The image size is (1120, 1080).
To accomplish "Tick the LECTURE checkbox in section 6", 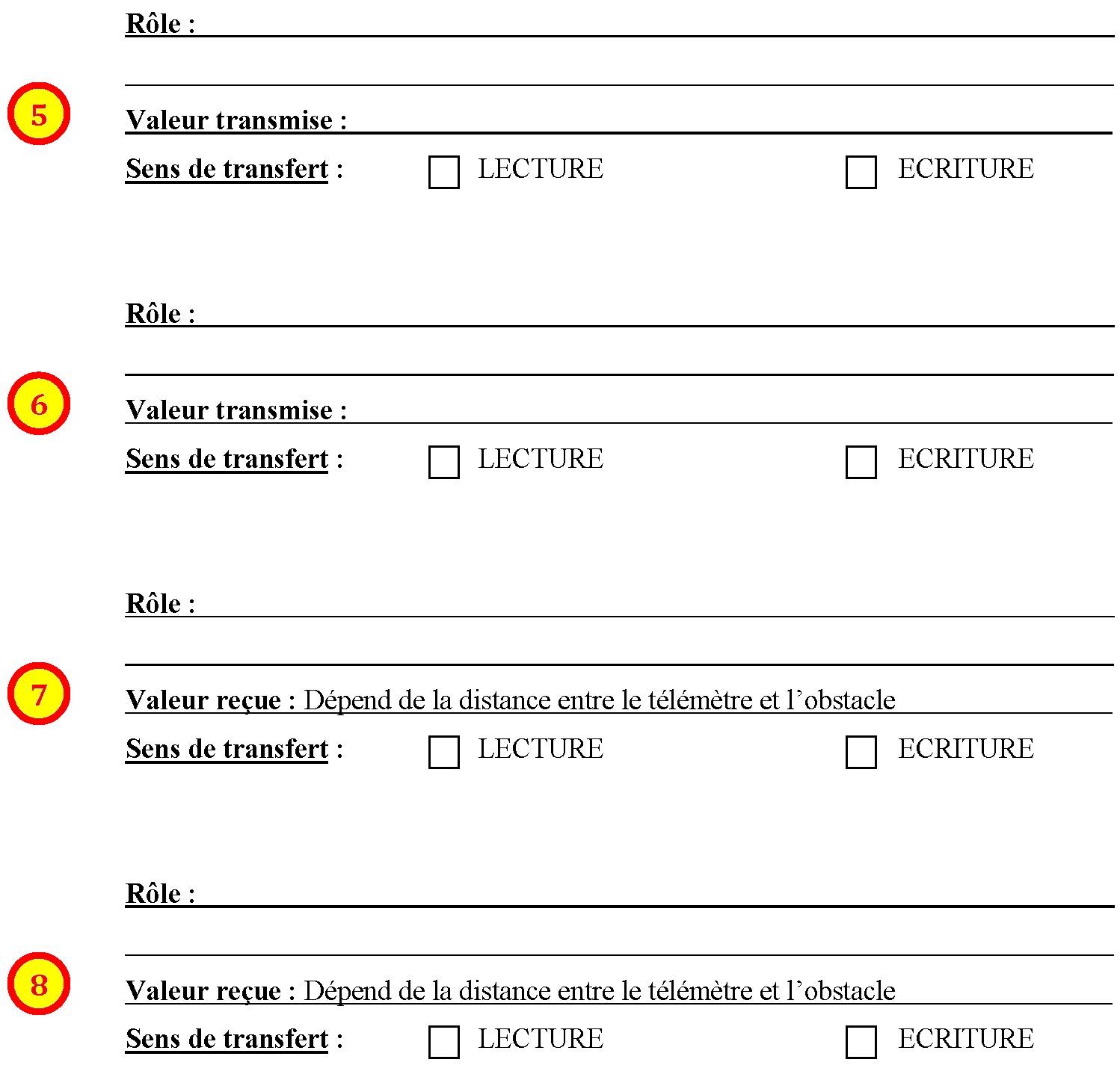I will click(x=443, y=462).
